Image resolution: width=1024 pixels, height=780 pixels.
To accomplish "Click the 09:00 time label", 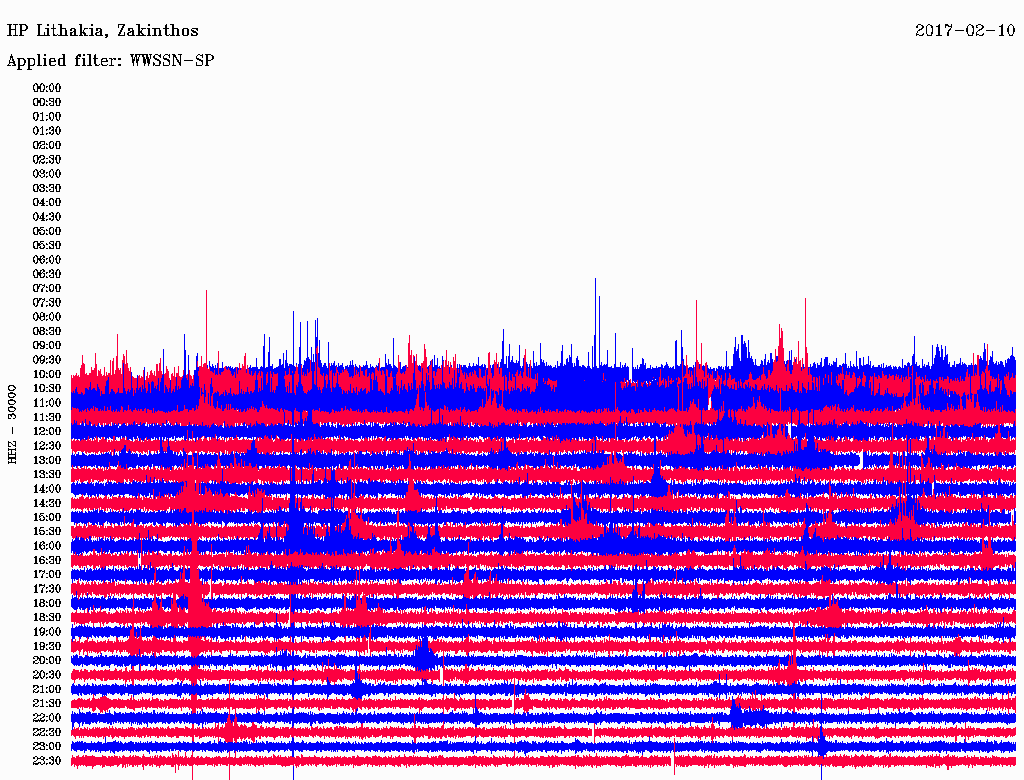I will pos(47,346).
